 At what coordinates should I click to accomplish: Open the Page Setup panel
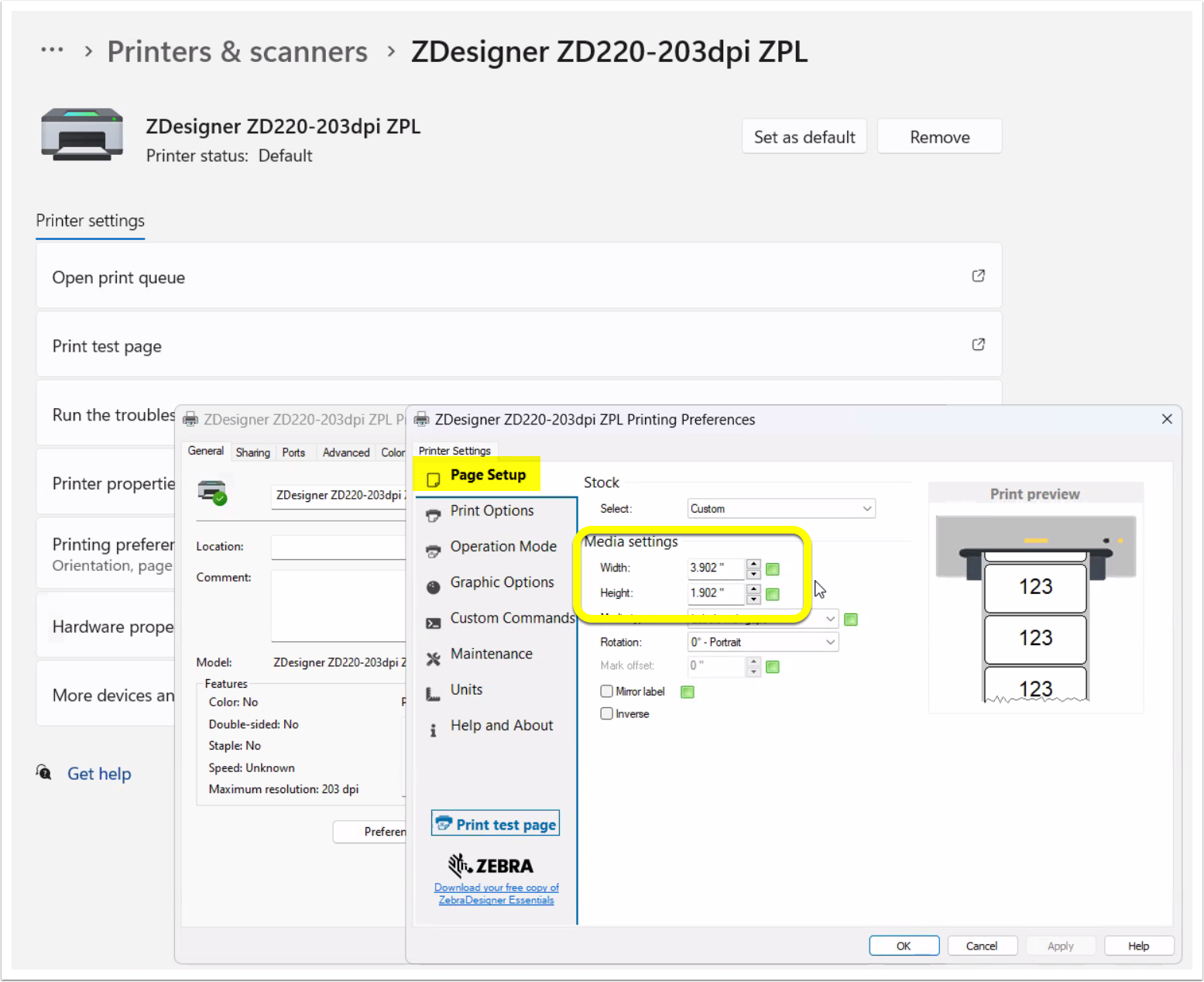pyautogui.click(x=488, y=474)
